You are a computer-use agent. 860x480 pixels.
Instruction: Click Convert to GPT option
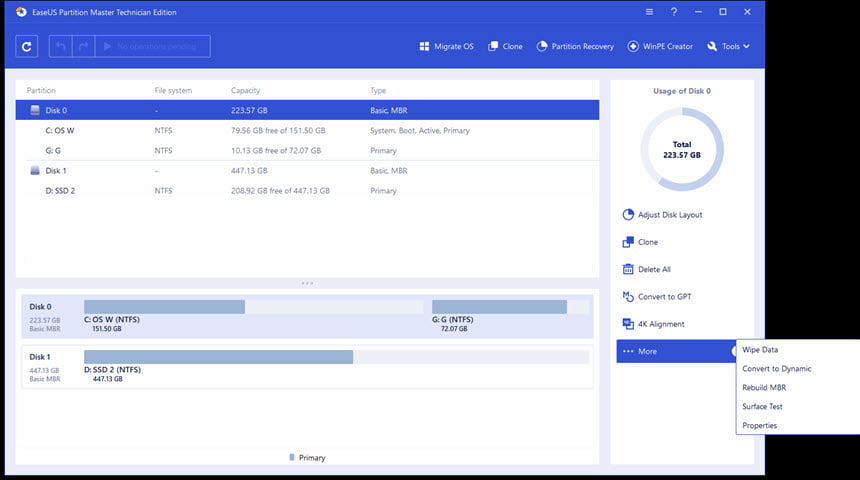click(657, 297)
